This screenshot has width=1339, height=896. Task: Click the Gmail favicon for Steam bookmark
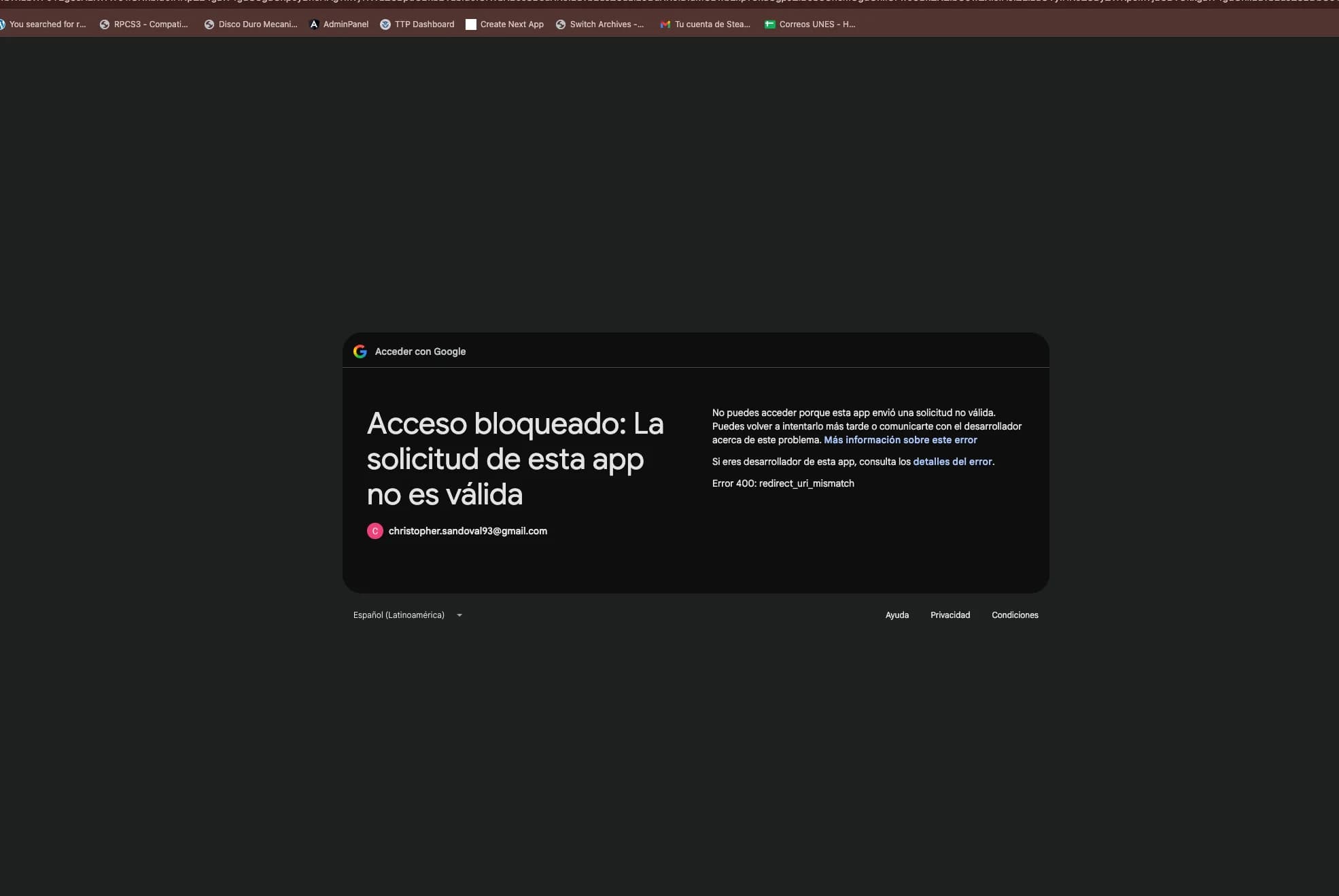click(x=665, y=24)
